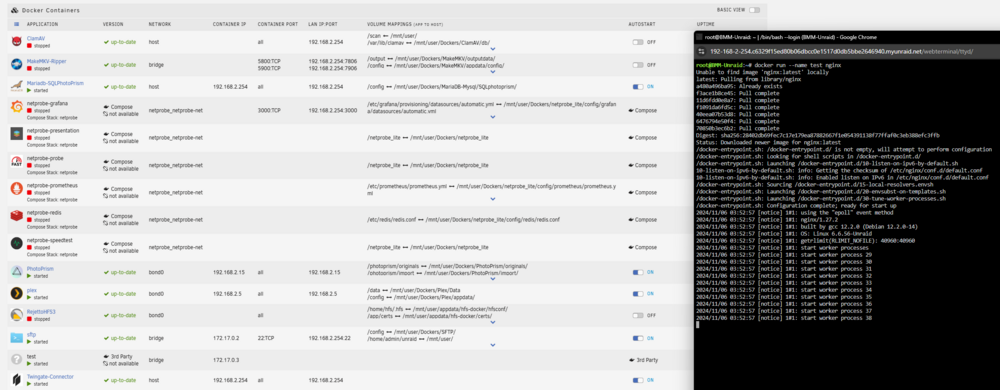Click the netprobe-probe FAST icon

point(17,162)
